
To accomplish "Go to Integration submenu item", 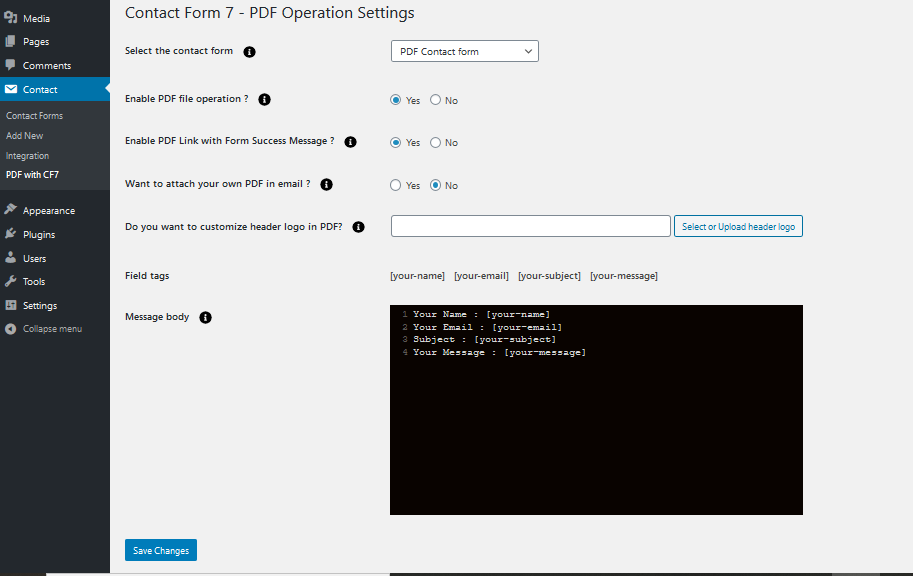I will (x=27, y=156).
